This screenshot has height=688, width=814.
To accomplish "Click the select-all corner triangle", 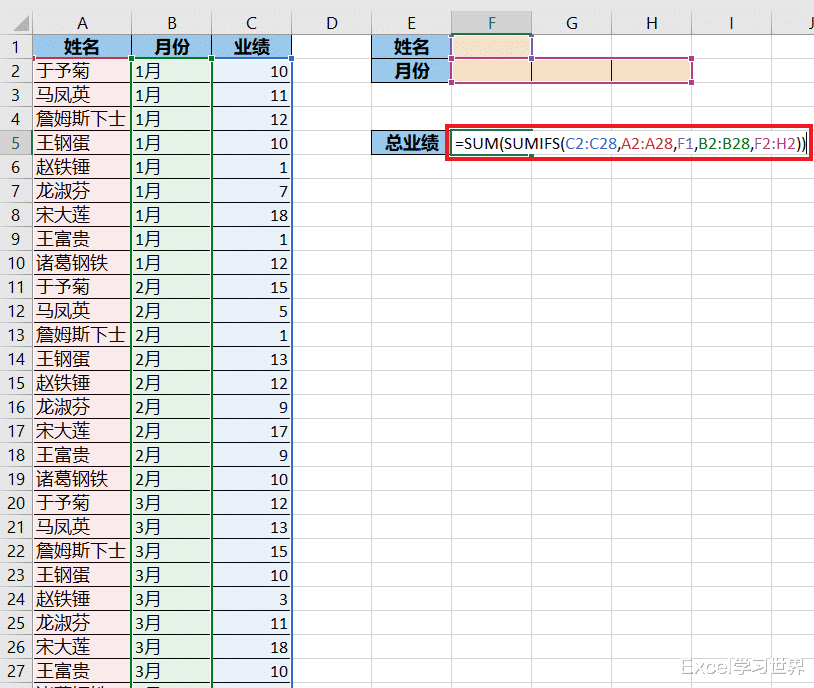I will (20, 23).
